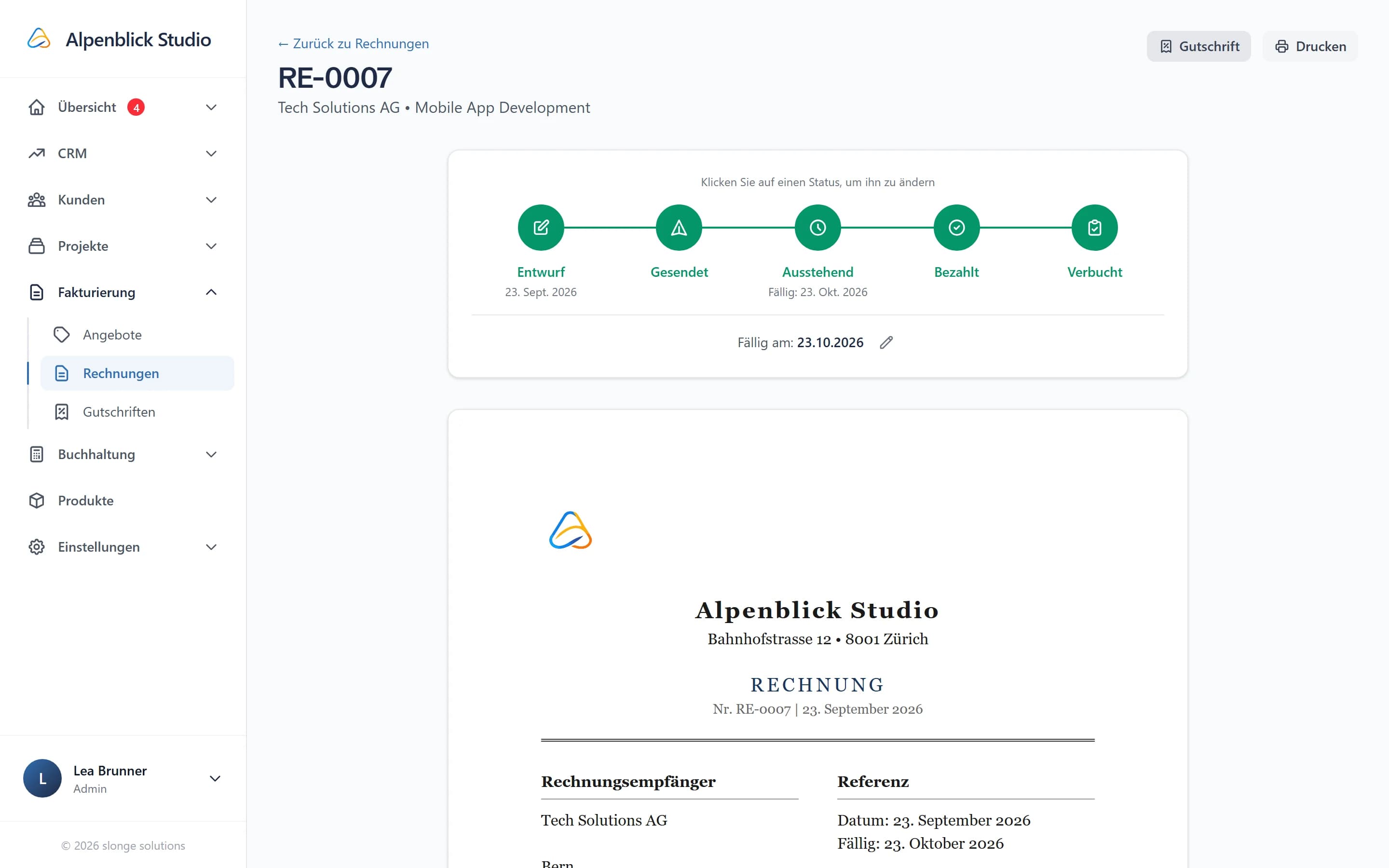Click the Drucken print button
This screenshot has height=868, width=1389.
tap(1310, 46)
